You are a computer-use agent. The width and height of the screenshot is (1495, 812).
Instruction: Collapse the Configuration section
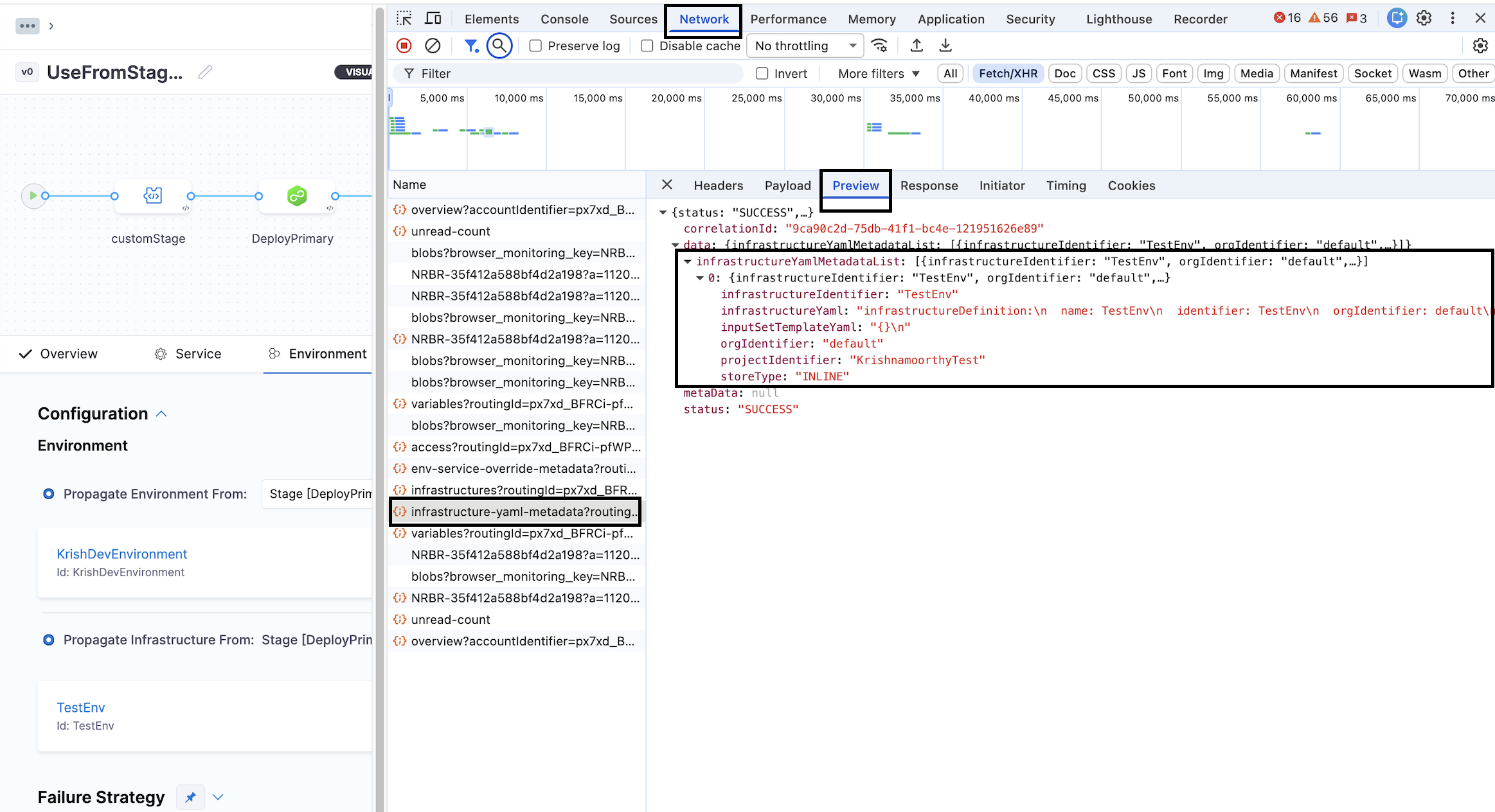161,414
